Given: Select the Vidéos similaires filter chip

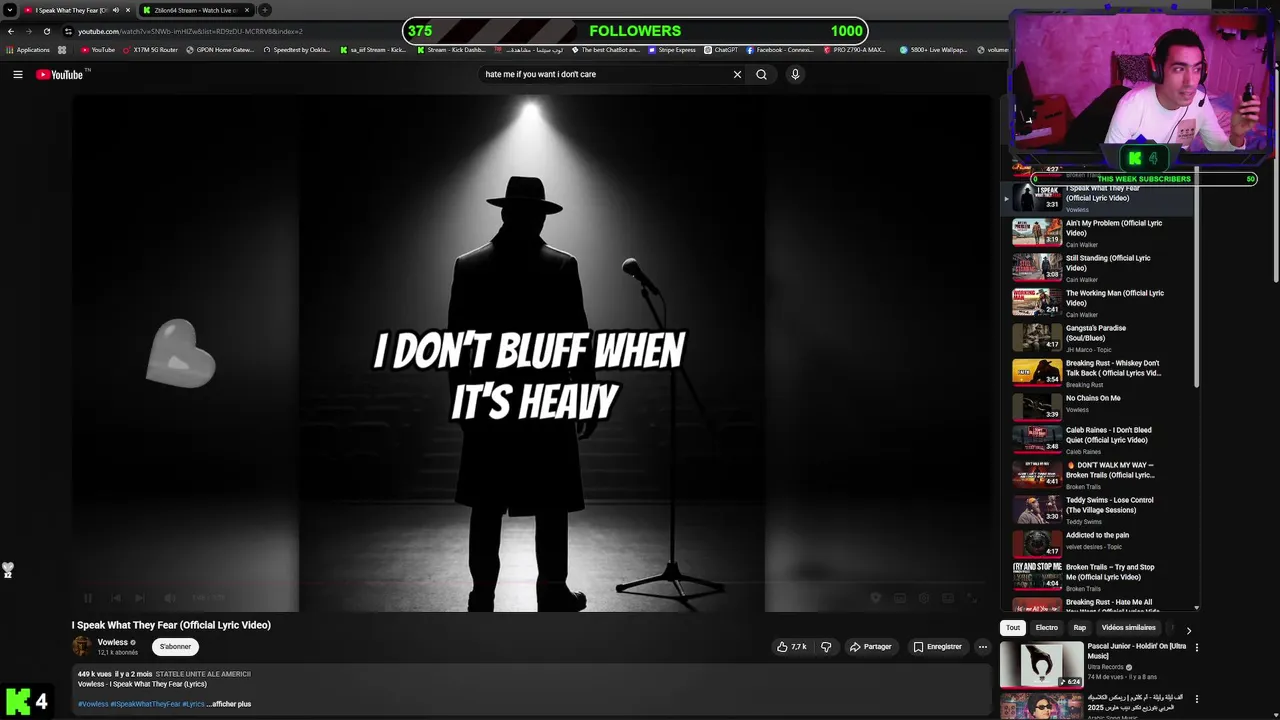Looking at the screenshot, I should tap(1128, 628).
